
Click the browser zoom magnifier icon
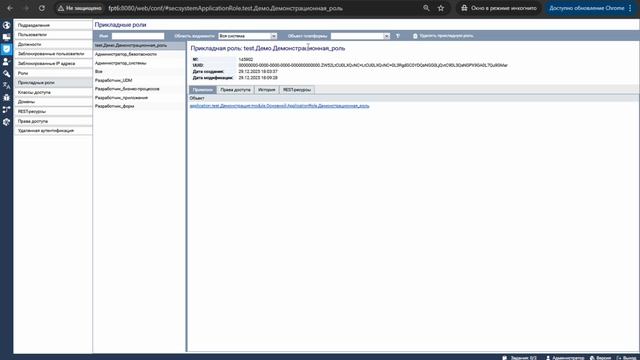(426, 8)
